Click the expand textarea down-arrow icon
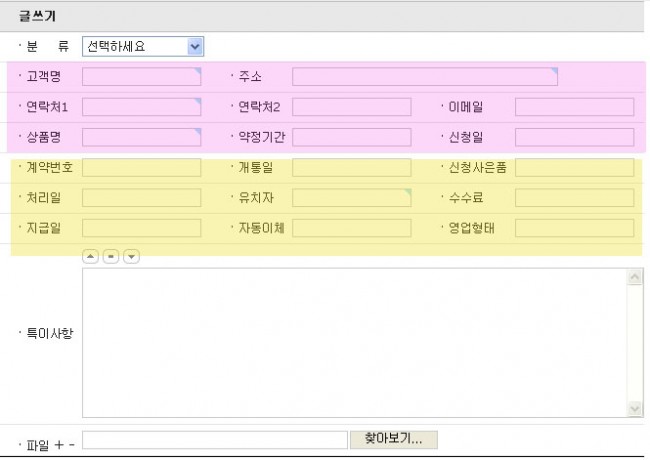Image resolution: width=650 pixels, height=460 pixels. (x=131, y=256)
